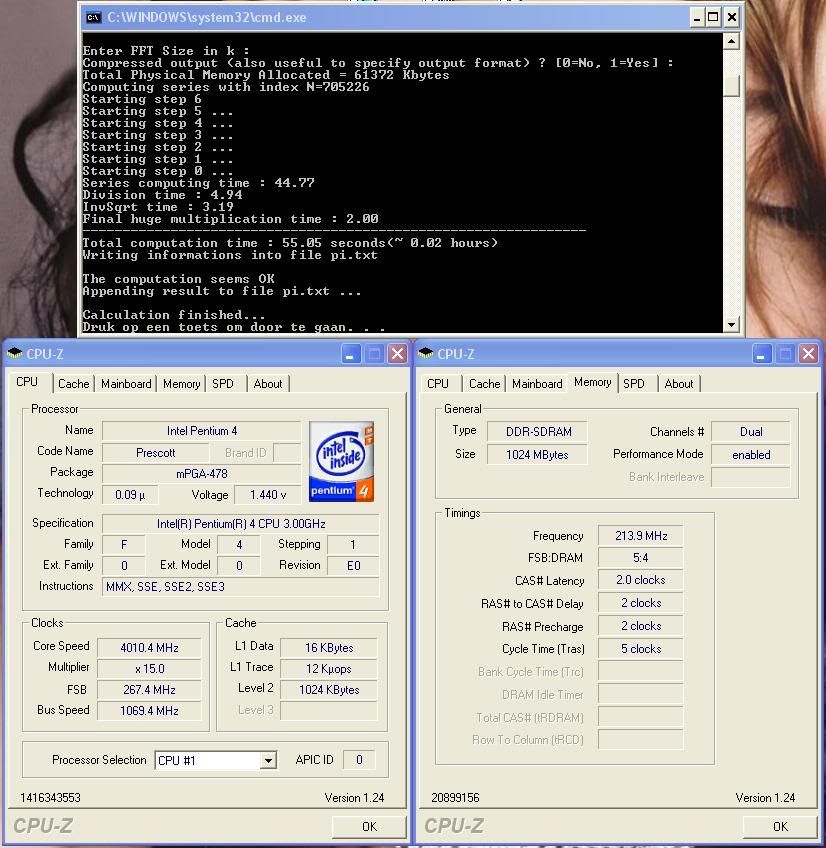The width and height of the screenshot is (826, 848).
Task: Click the scroll-down arrow in the console
Action: click(x=731, y=325)
